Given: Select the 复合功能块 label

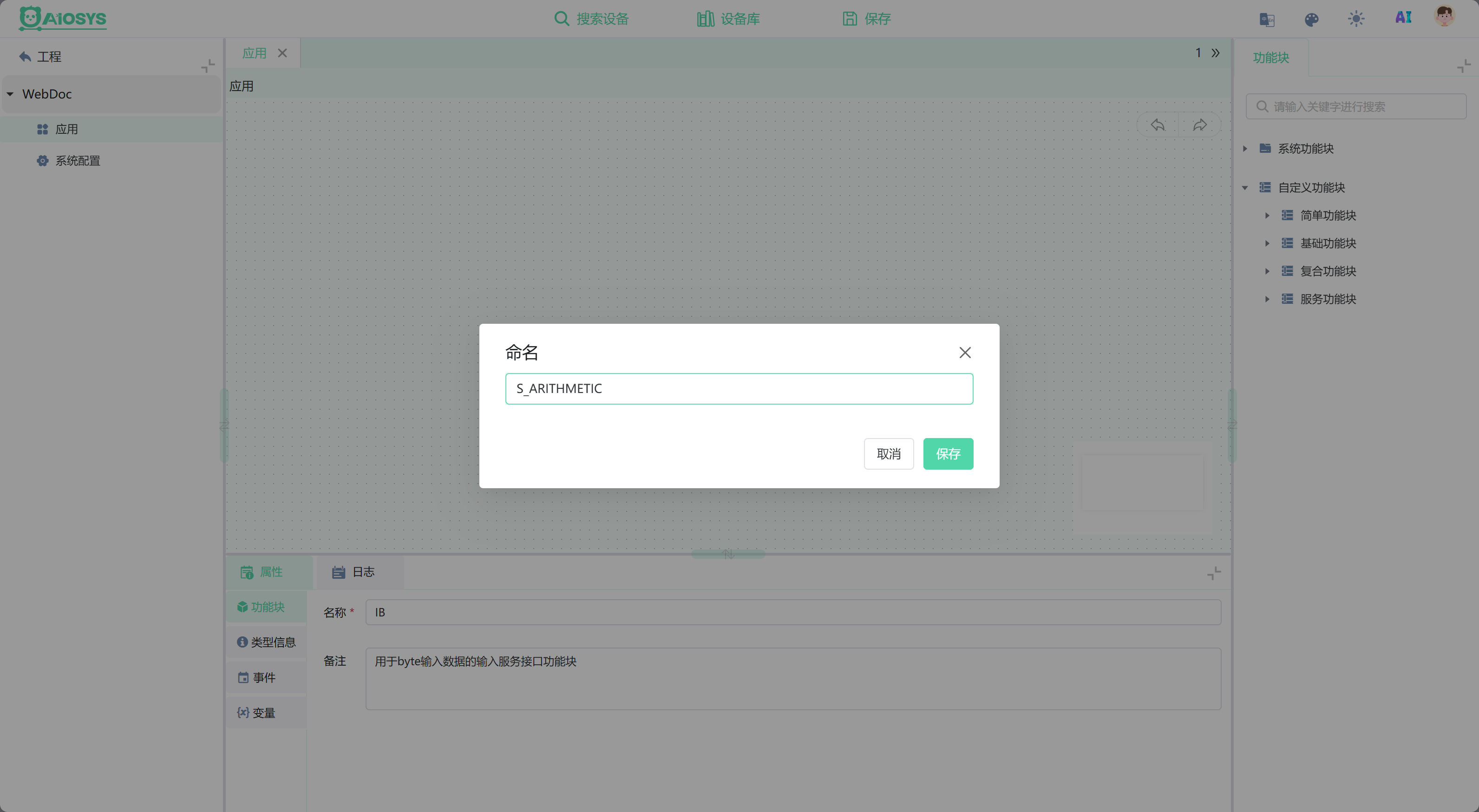Looking at the screenshot, I should pos(1328,271).
